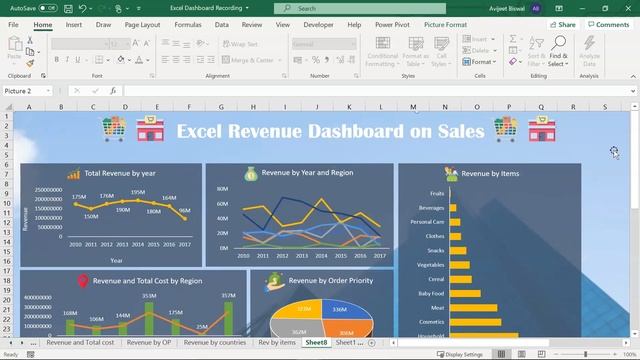Open the Merge & Center dropdown arrow
This screenshot has height=360, width=640.
tap(280, 60)
